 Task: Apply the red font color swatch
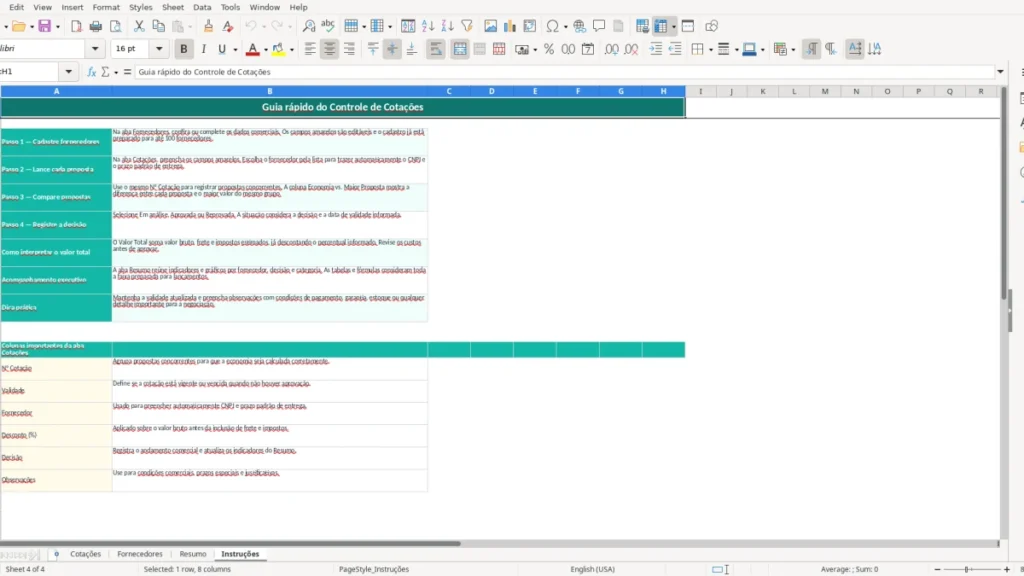(x=253, y=49)
